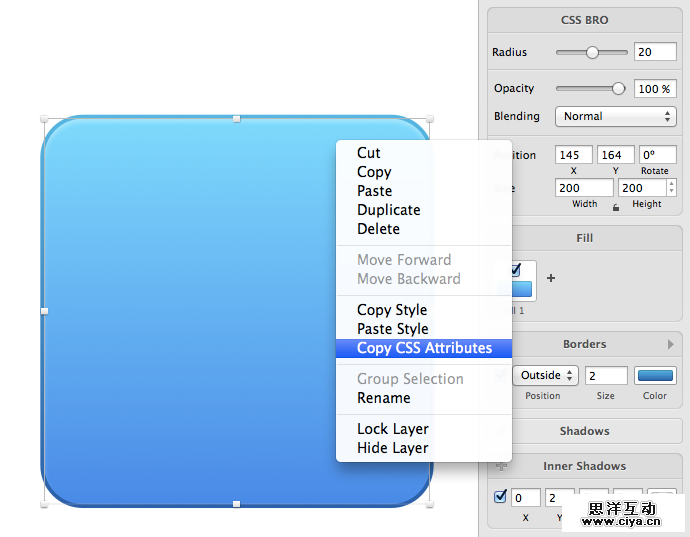The width and height of the screenshot is (690, 537).
Task: Select Copy CSS Attributes
Action: 424,348
